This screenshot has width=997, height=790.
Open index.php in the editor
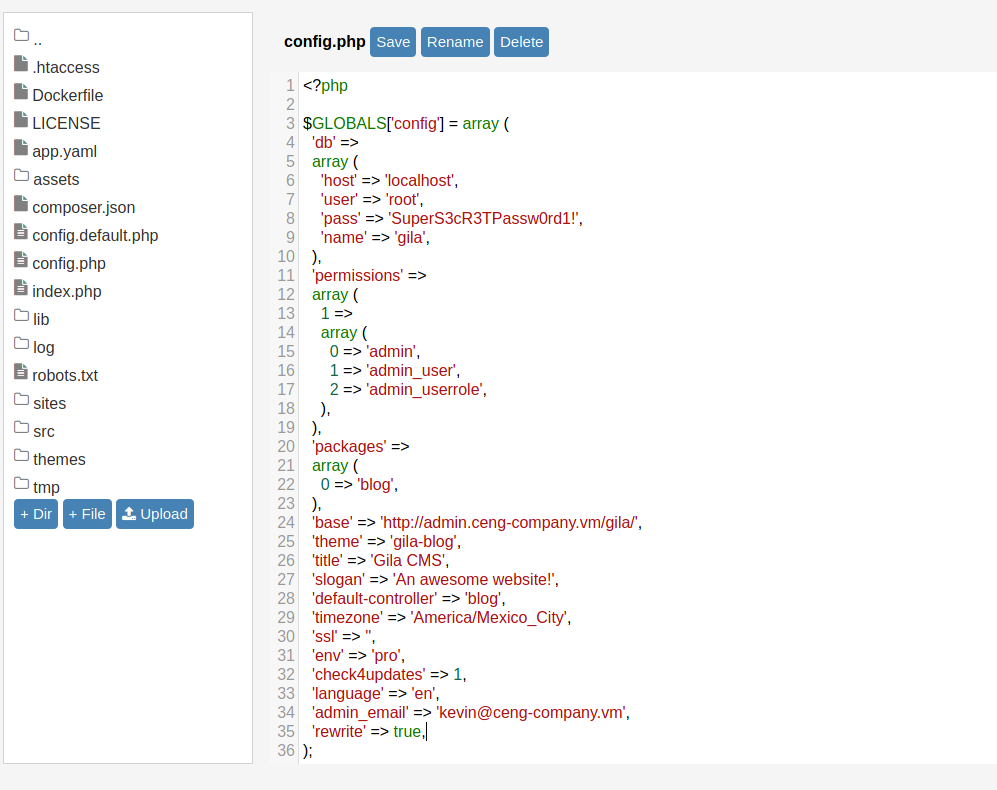(x=66, y=292)
